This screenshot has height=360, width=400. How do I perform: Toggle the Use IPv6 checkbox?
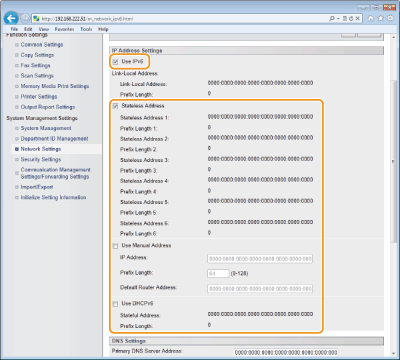(115, 62)
